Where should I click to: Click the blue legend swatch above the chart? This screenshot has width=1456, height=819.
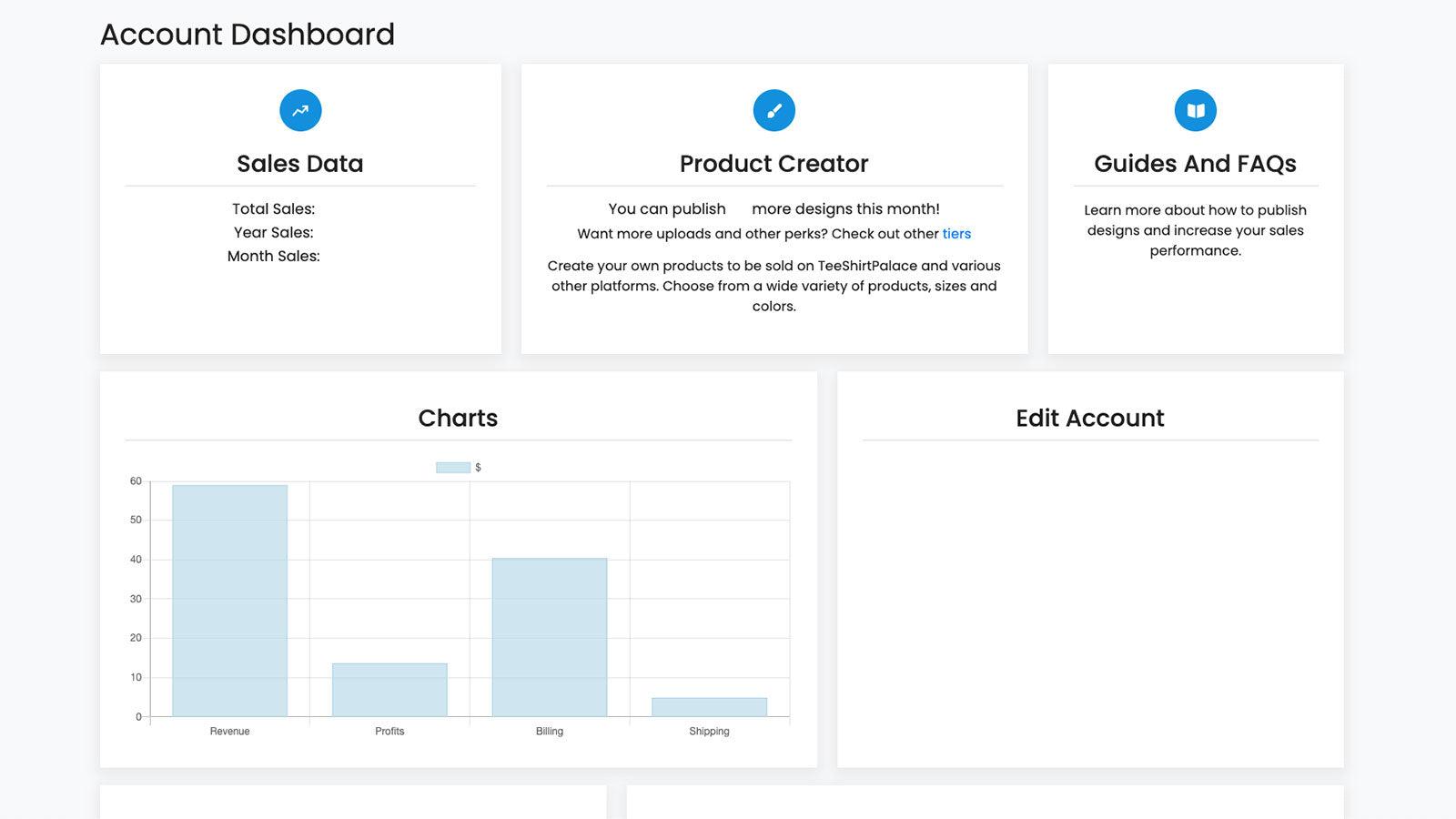(x=450, y=467)
